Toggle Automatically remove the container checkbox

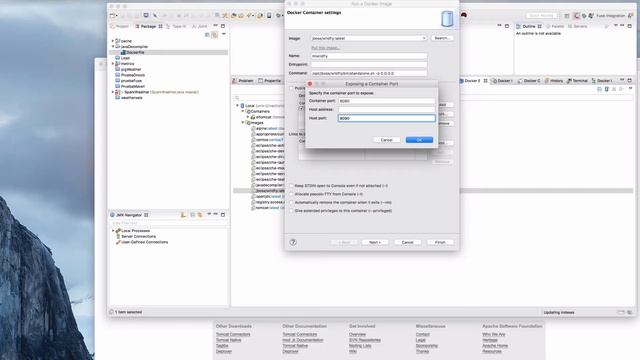pyautogui.click(x=291, y=202)
